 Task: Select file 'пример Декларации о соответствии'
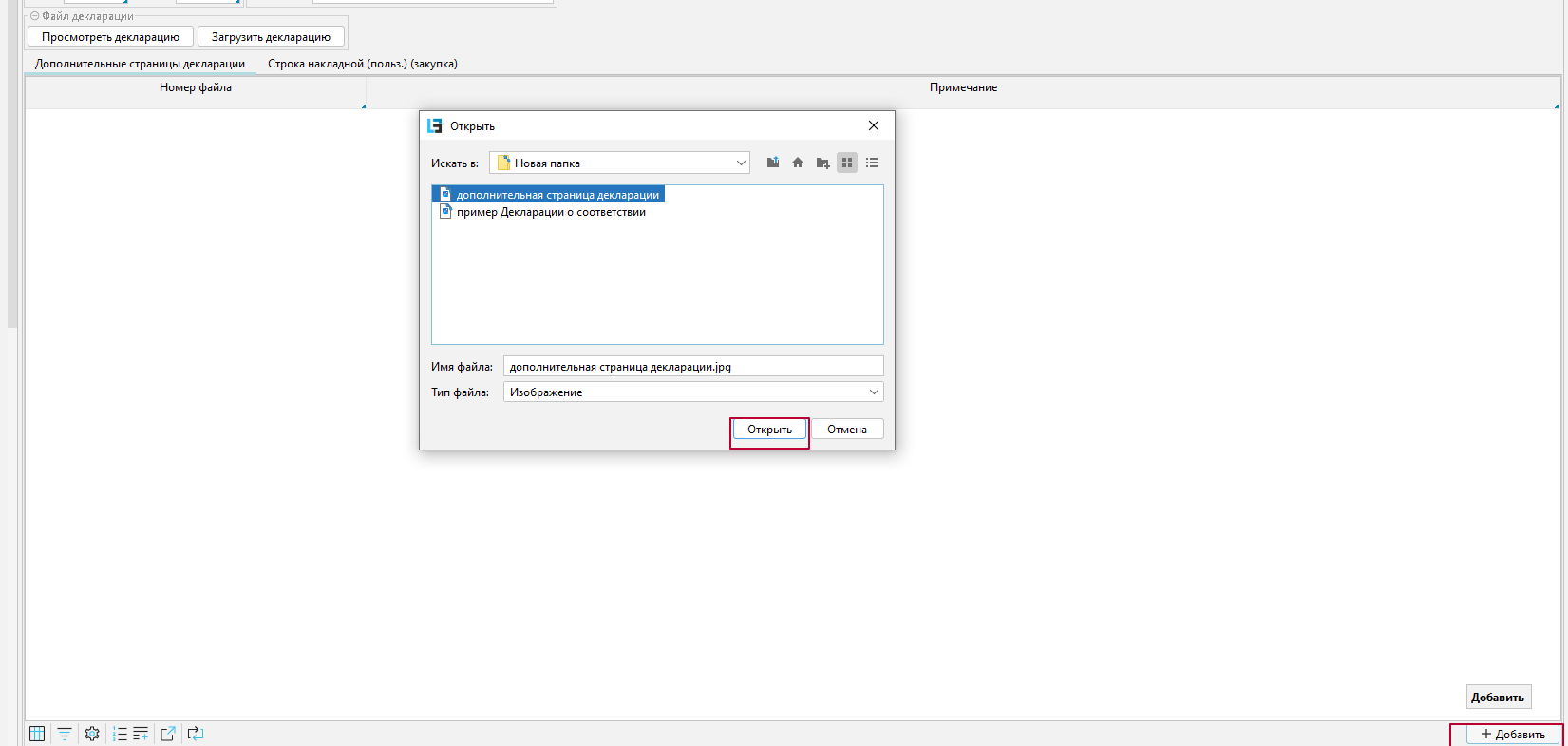point(550,212)
